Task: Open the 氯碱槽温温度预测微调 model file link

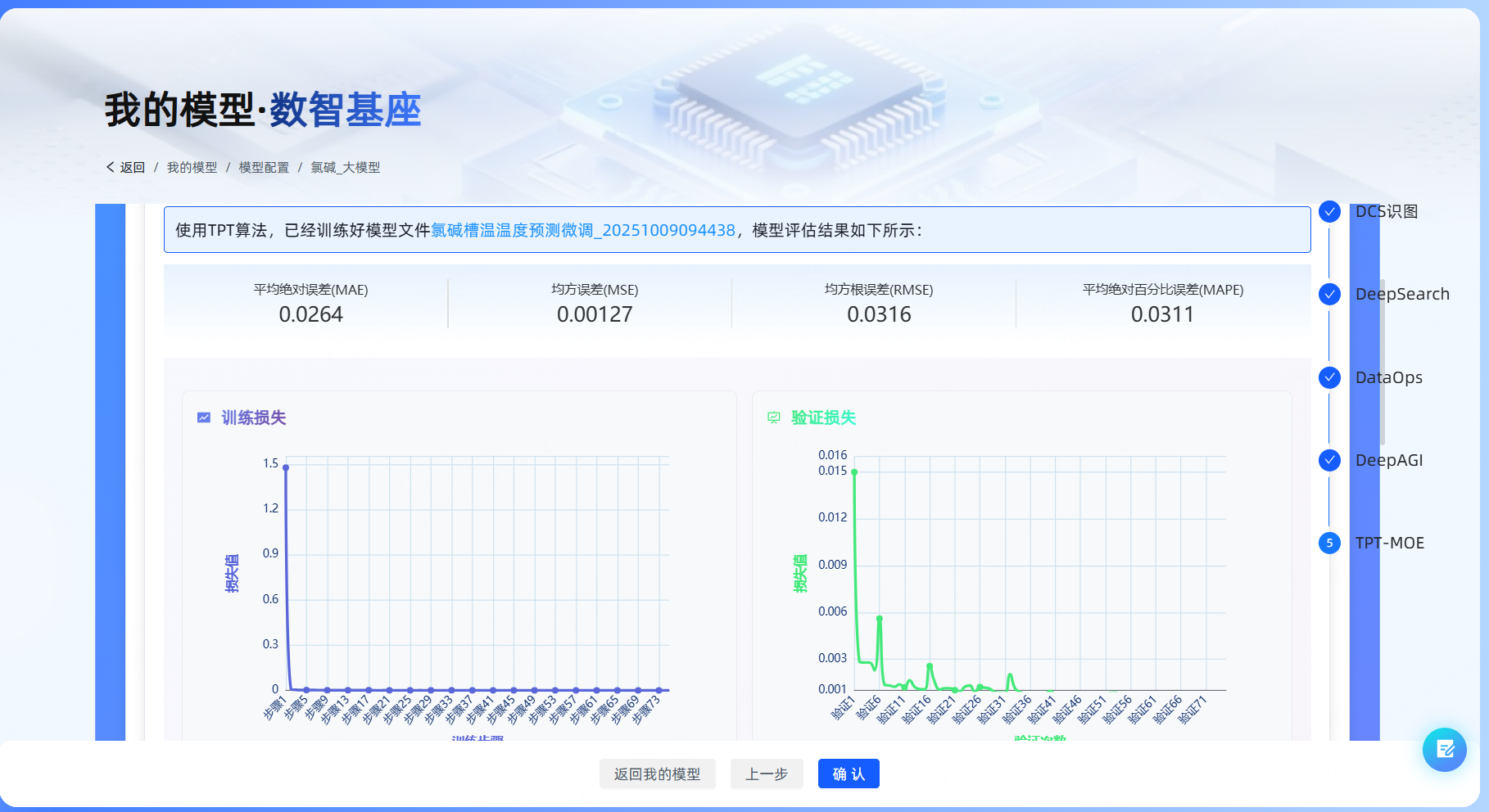Action: pyautogui.click(x=582, y=230)
